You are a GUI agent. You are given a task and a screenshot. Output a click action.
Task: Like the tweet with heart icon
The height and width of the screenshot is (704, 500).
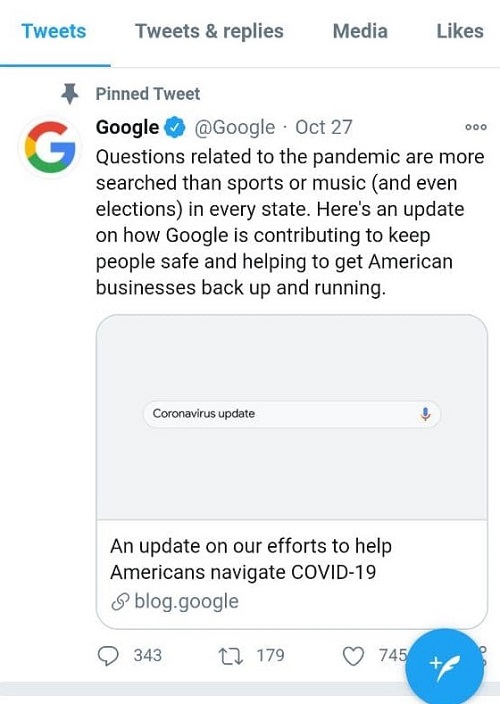353,656
